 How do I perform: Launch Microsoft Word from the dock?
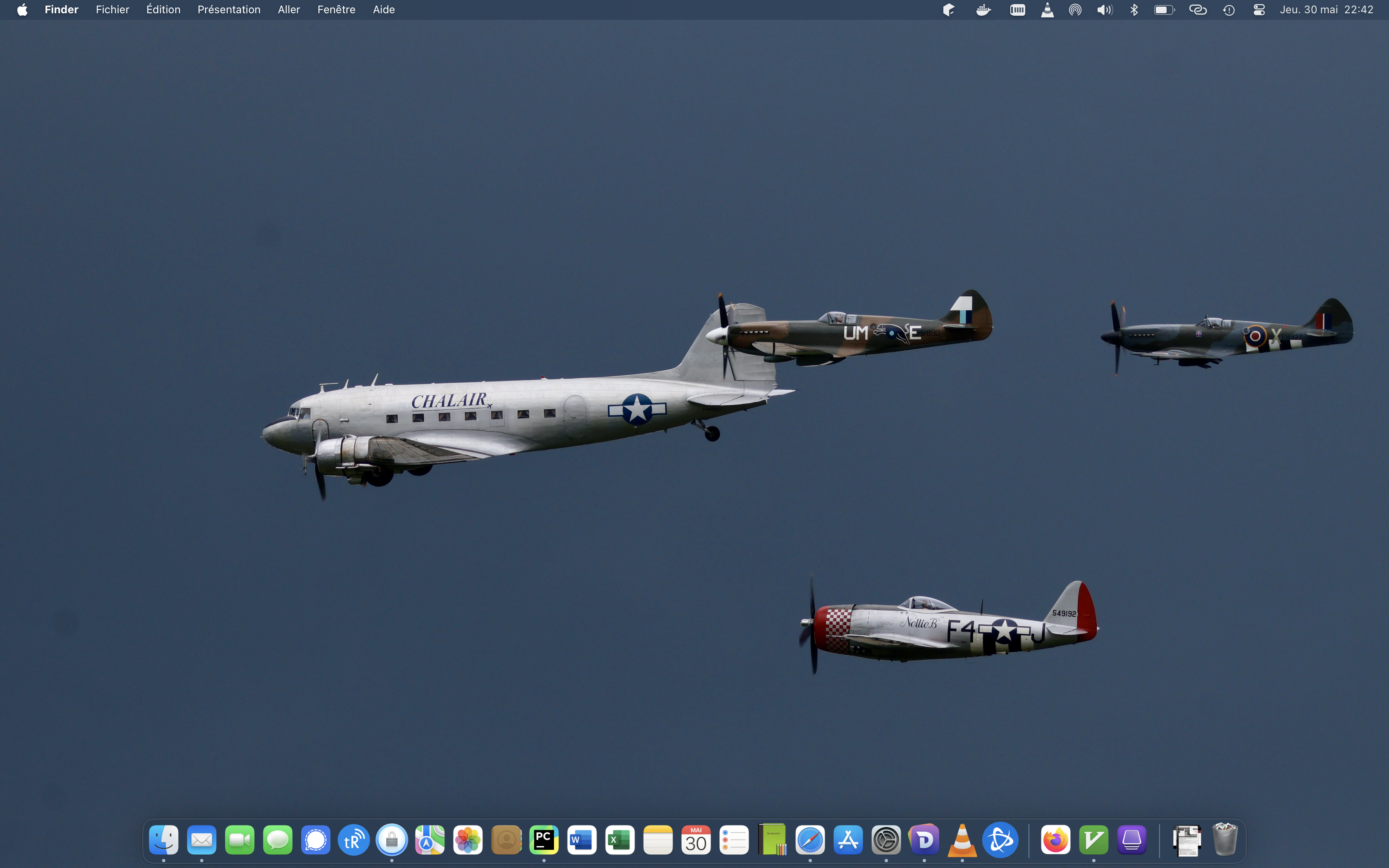581,840
